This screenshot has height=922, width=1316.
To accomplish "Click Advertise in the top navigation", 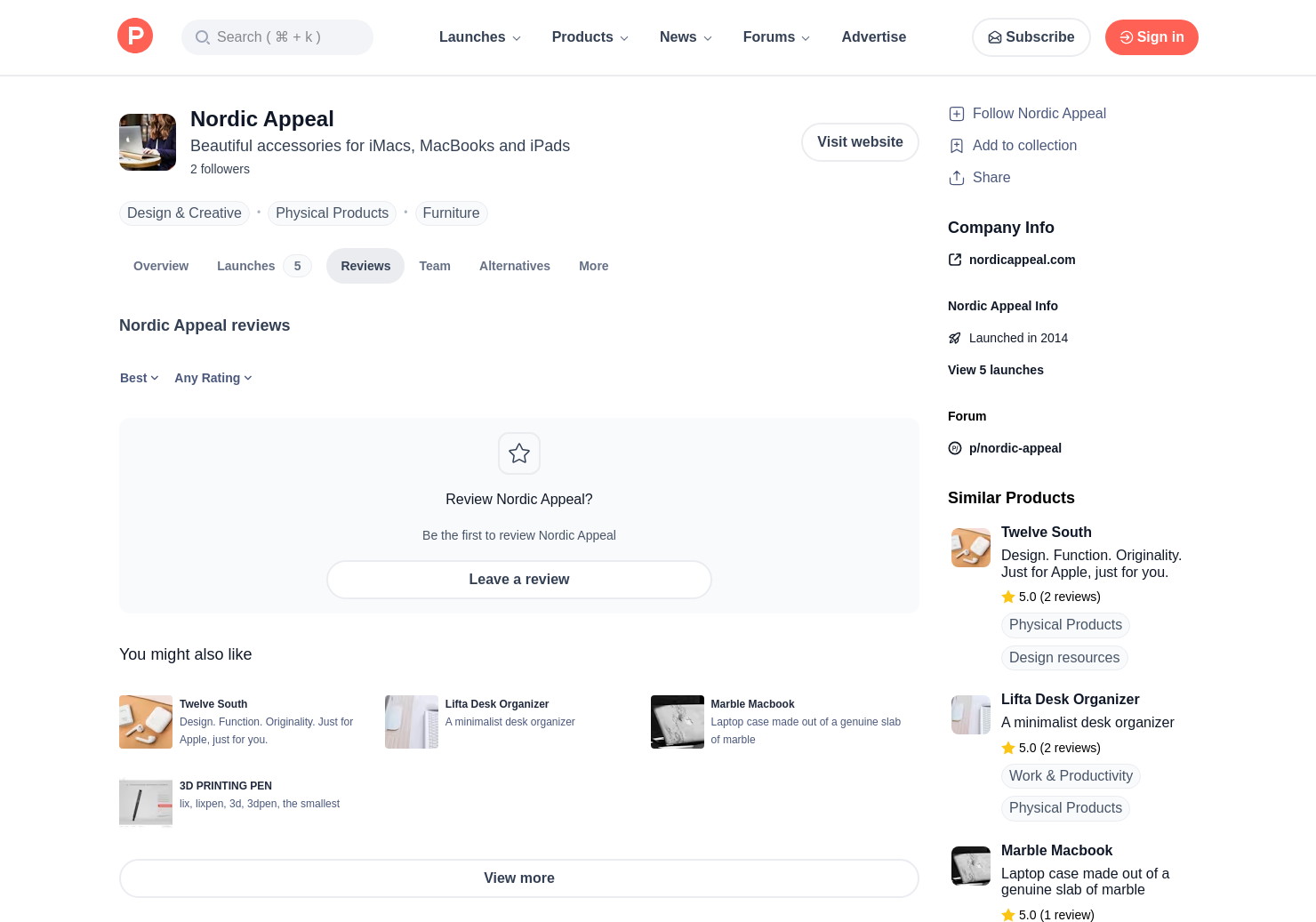I will [x=874, y=37].
